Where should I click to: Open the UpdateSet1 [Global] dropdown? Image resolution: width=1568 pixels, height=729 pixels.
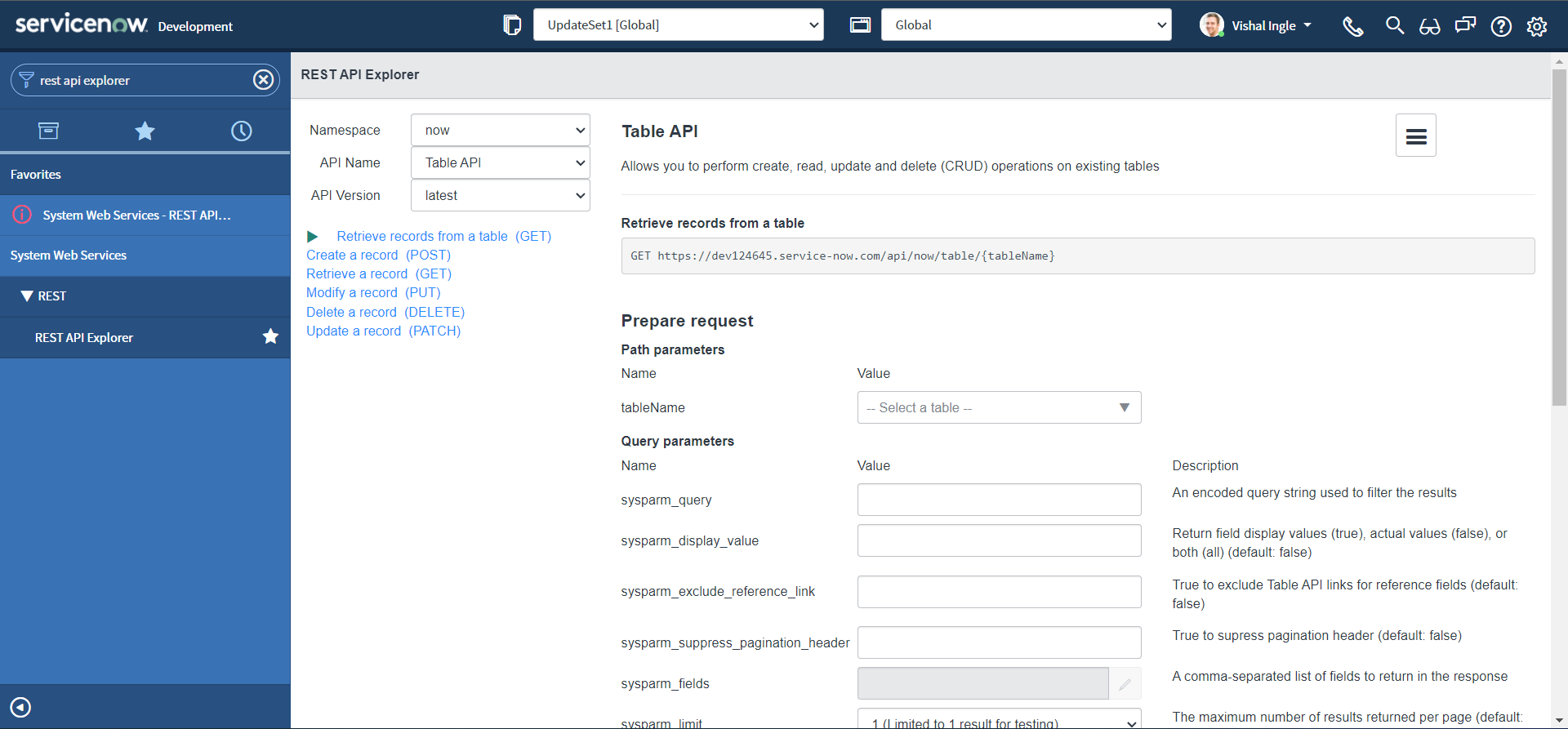(679, 24)
